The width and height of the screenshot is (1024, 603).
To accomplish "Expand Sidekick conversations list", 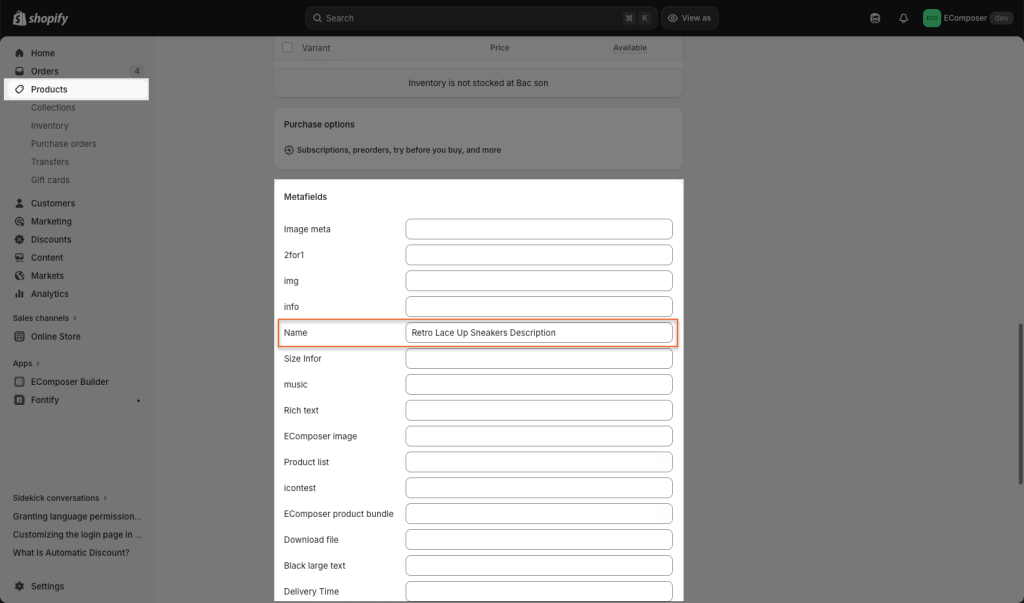I will pos(105,498).
